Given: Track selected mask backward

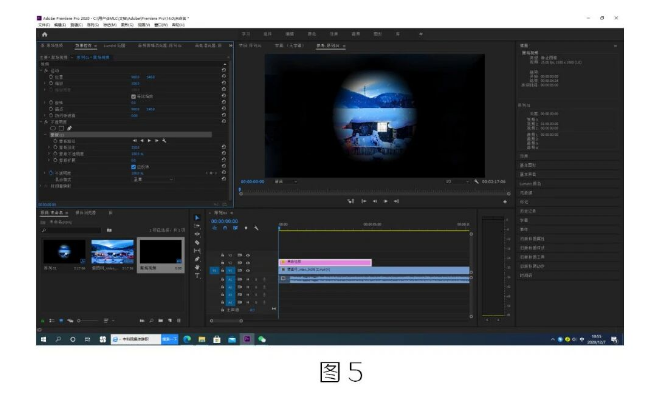Looking at the screenshot, I should pos(142,141).
